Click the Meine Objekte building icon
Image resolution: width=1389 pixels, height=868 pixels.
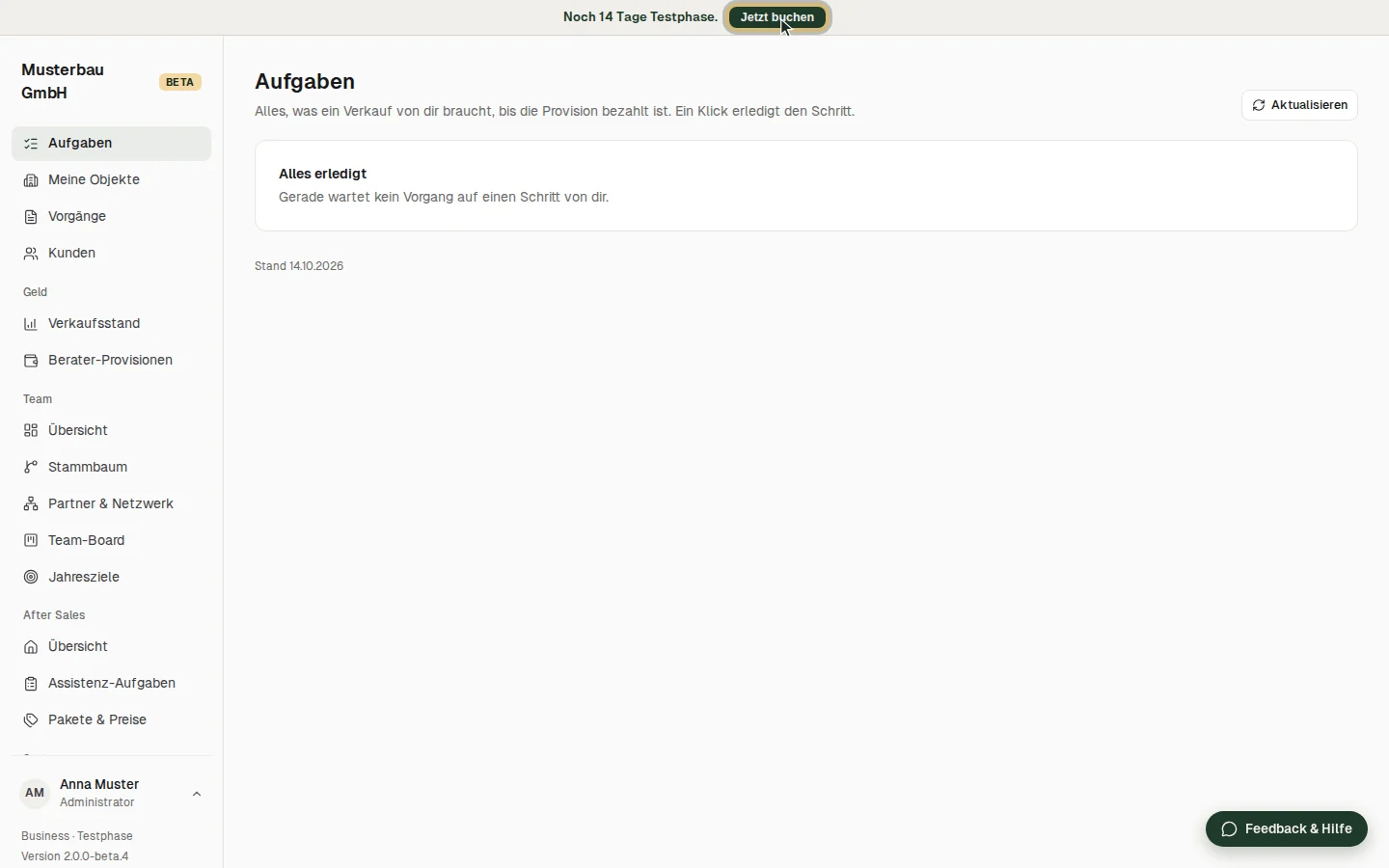(31, 180)
